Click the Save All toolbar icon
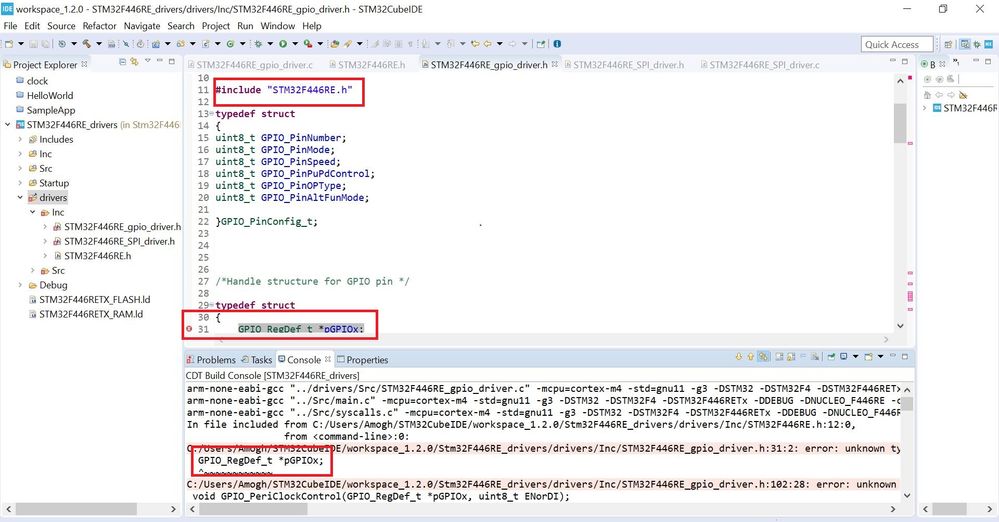Image resolution: width=999 pixels, height=522 pixels. pyautogui.click(x=45, y=44)
